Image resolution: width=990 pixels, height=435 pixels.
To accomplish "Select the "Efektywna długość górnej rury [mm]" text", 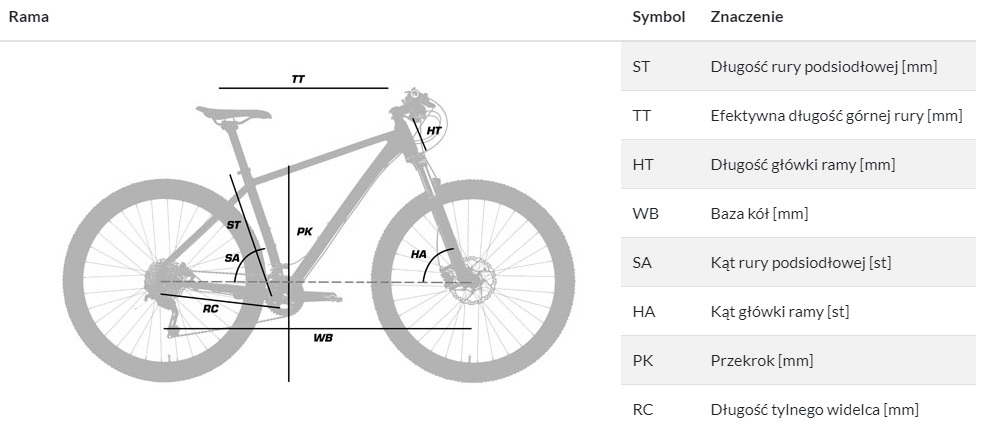I will click(x=836, y=116).
